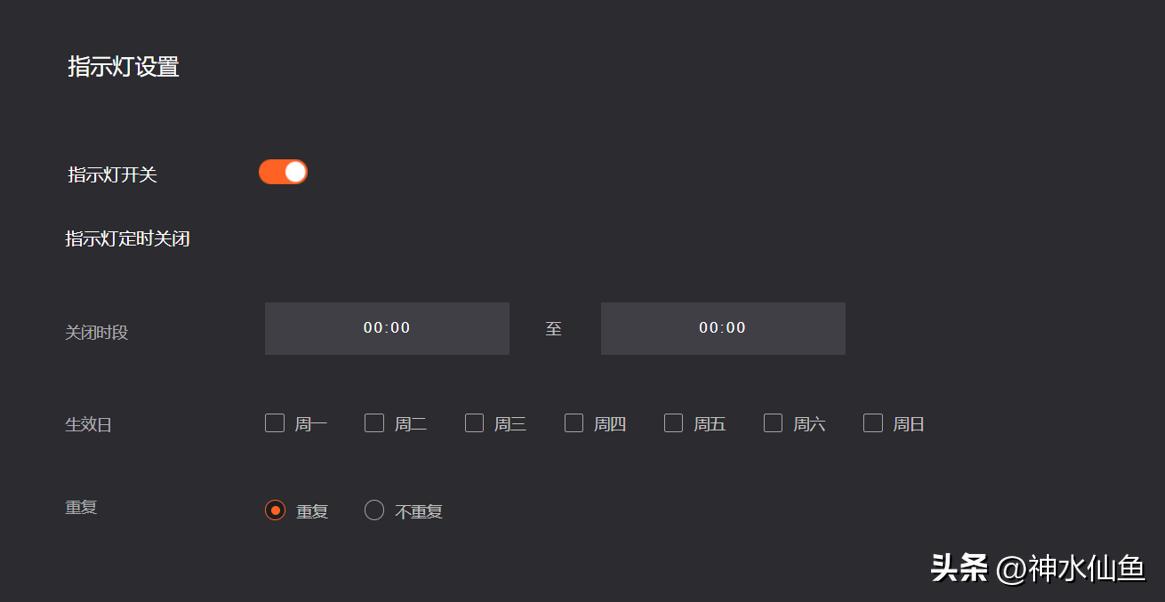Enable the 周五 checkbox
This screenshot has width=1165, height=602.
pyautogui.click(x=672, y=423)
